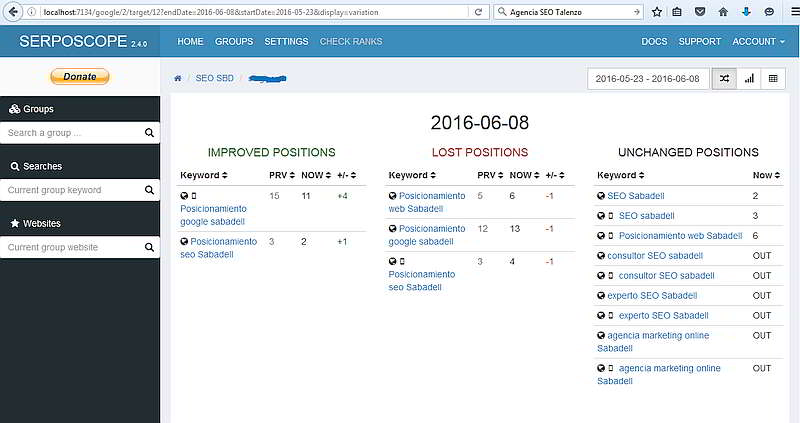The height and width of the screenshot is (423, 800).
Task: Click the date range 2016-05-23 - 2016-06-08 field
Action: click(648, 79)
